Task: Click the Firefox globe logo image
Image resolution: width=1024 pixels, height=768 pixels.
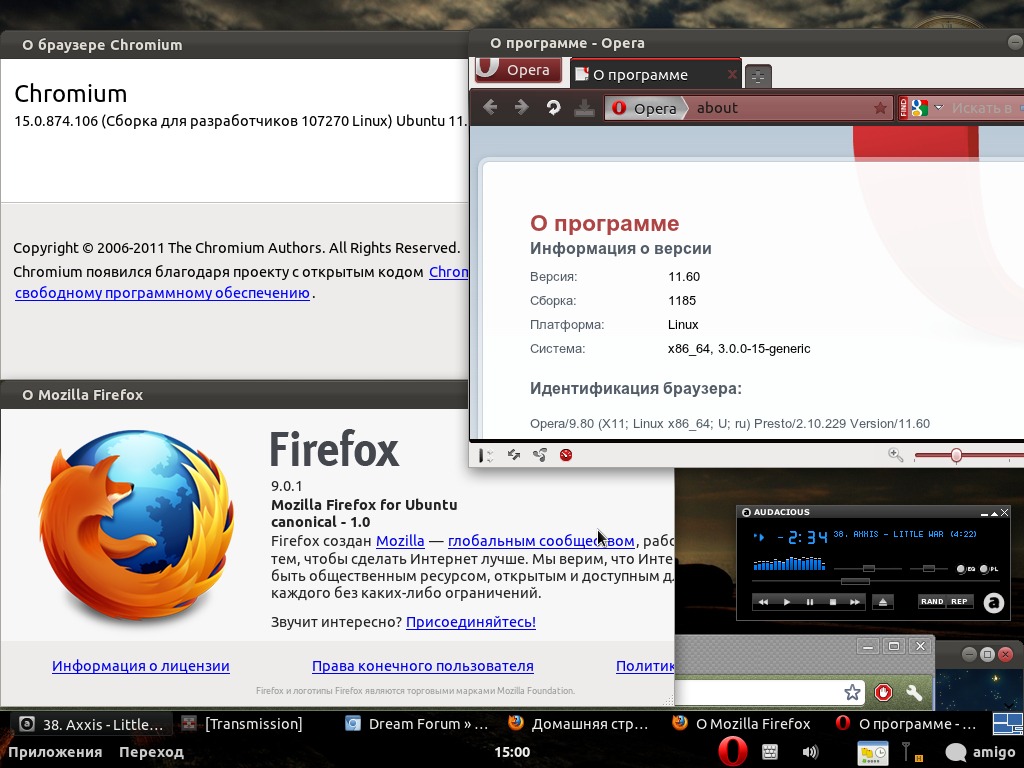Action: 136,524
